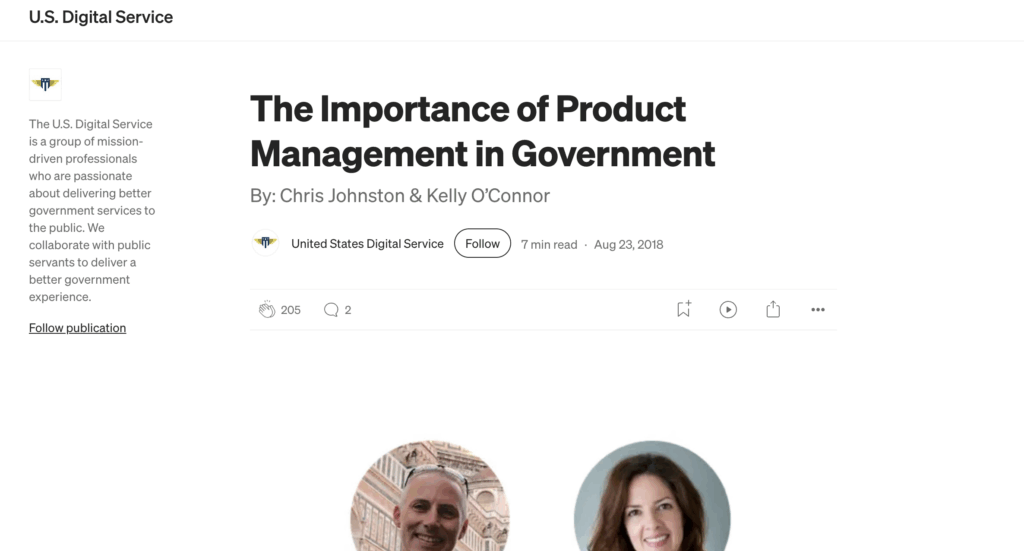The width and height of the screenshot is (1024, 551).
Task: Click the small author avatar next to byline
Action: click(265, 243)
